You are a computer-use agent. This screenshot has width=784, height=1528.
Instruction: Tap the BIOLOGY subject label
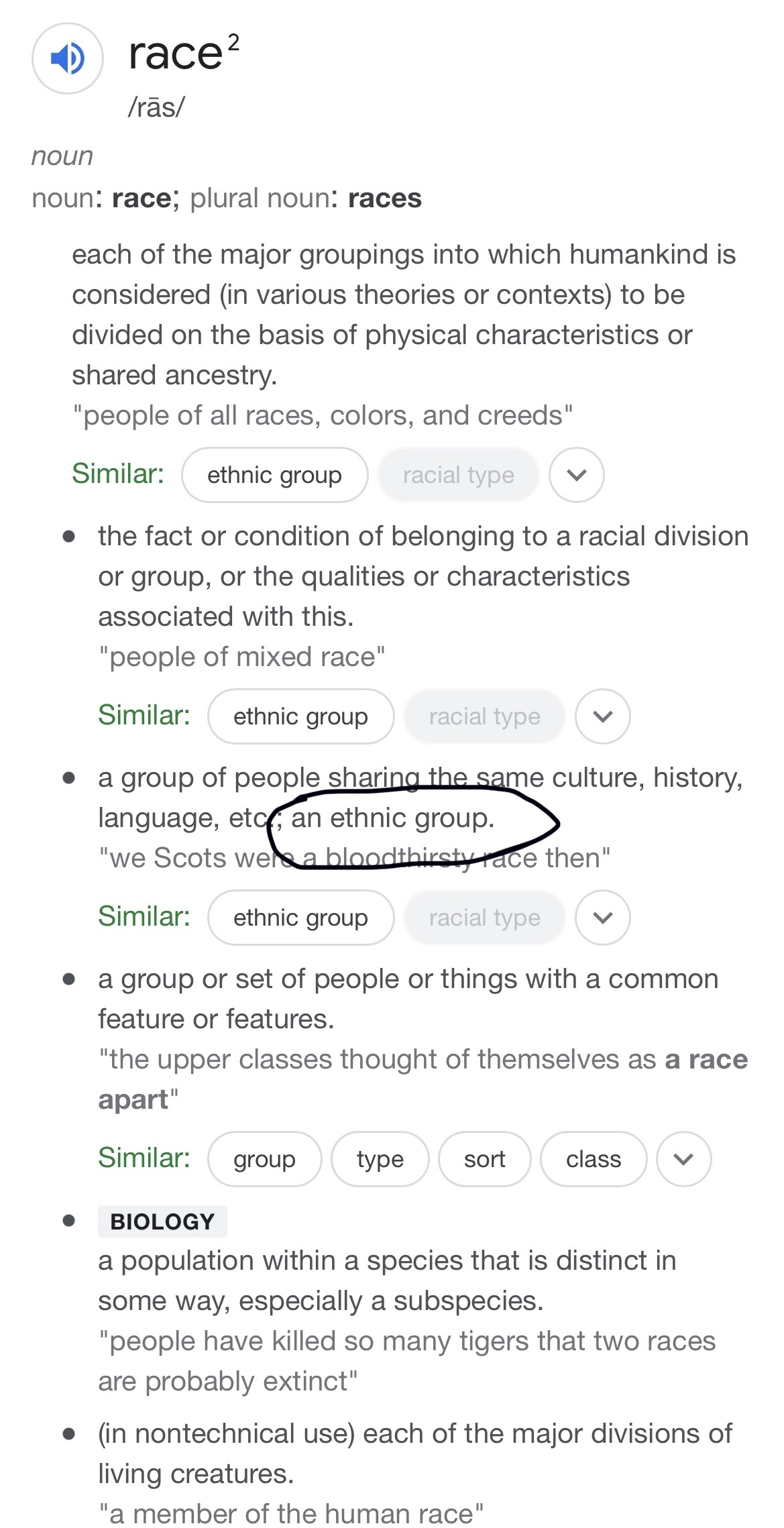pyautogui.click(x=162, y=1221)
